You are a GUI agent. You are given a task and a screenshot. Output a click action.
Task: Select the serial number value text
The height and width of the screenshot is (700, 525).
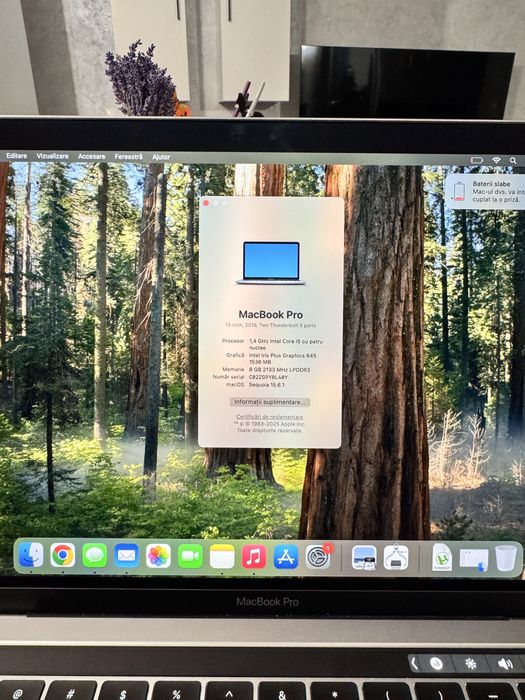[x=268, y=377]
